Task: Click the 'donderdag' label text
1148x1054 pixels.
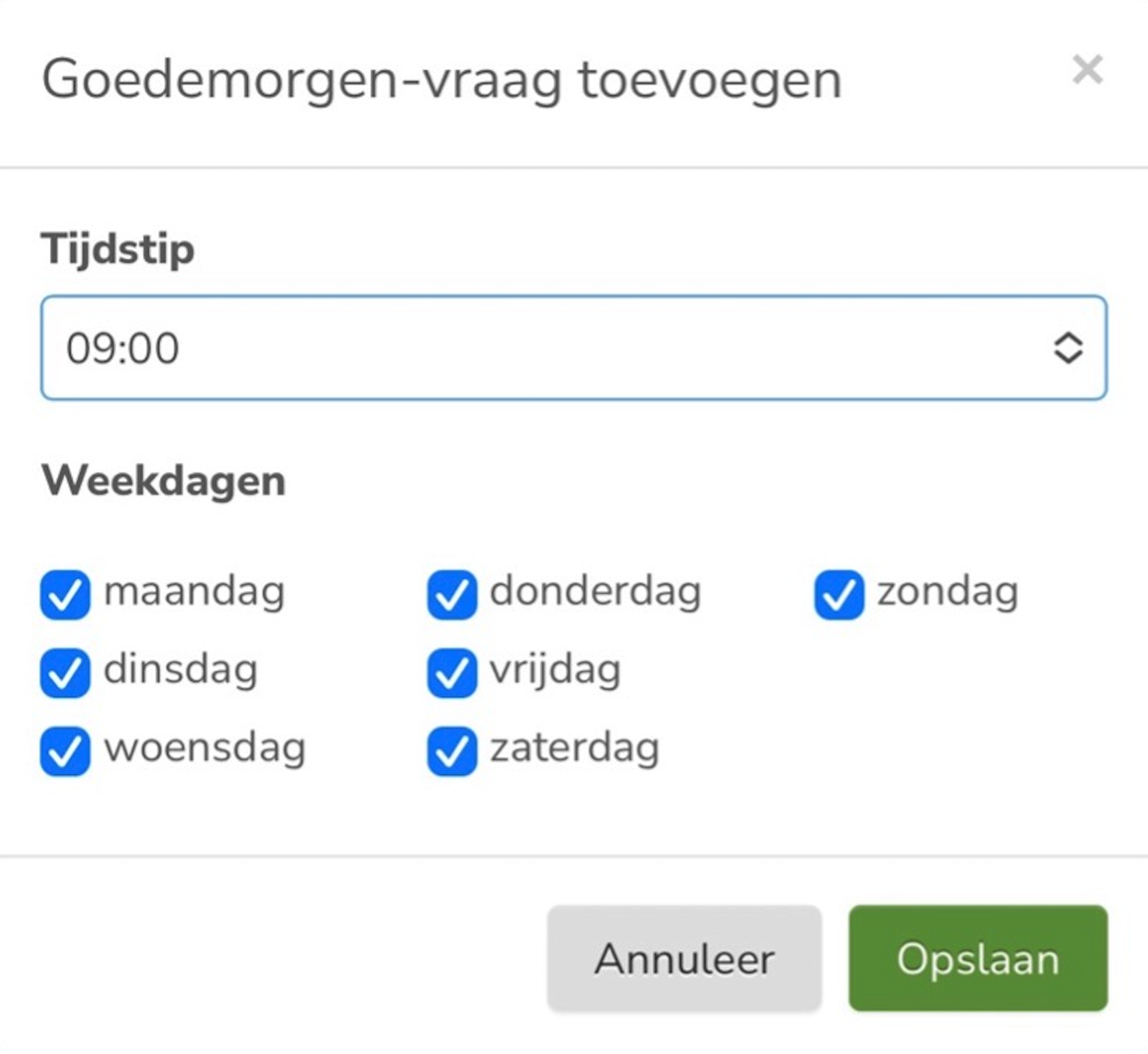Action: pyautogui.click(x=595, y=592)
